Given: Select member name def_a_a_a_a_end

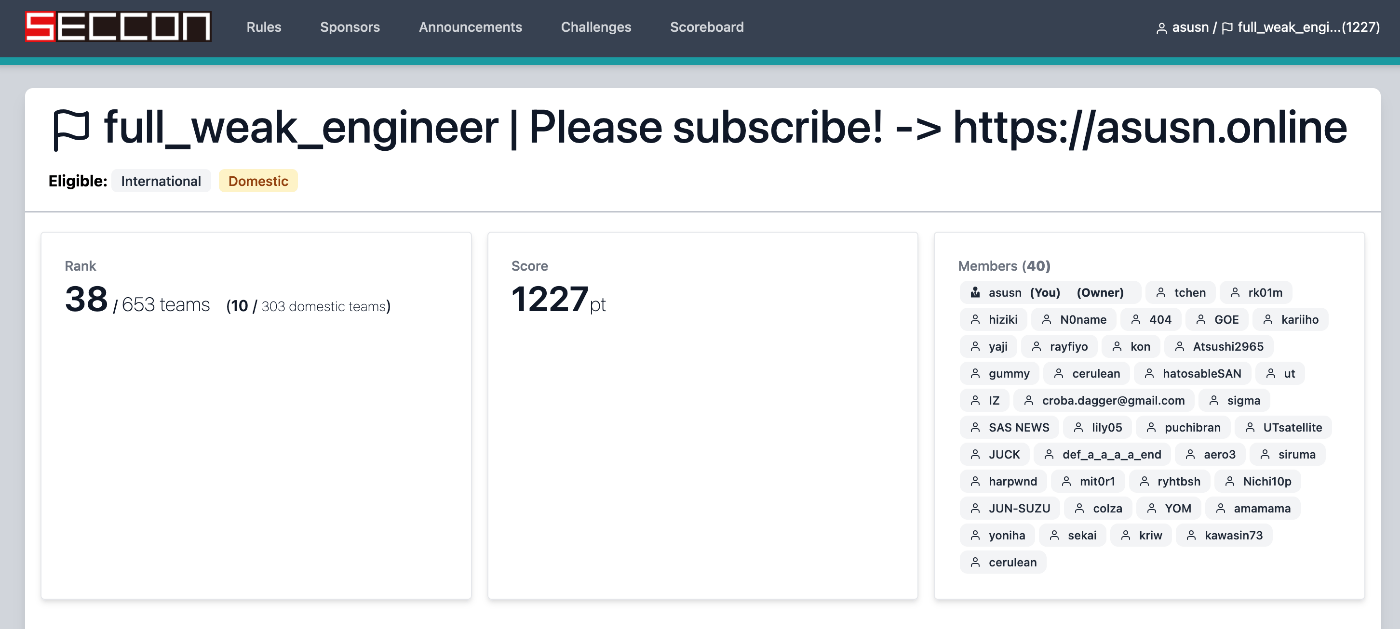Looking at the screenshot, I should click(x=1112, y=455).
